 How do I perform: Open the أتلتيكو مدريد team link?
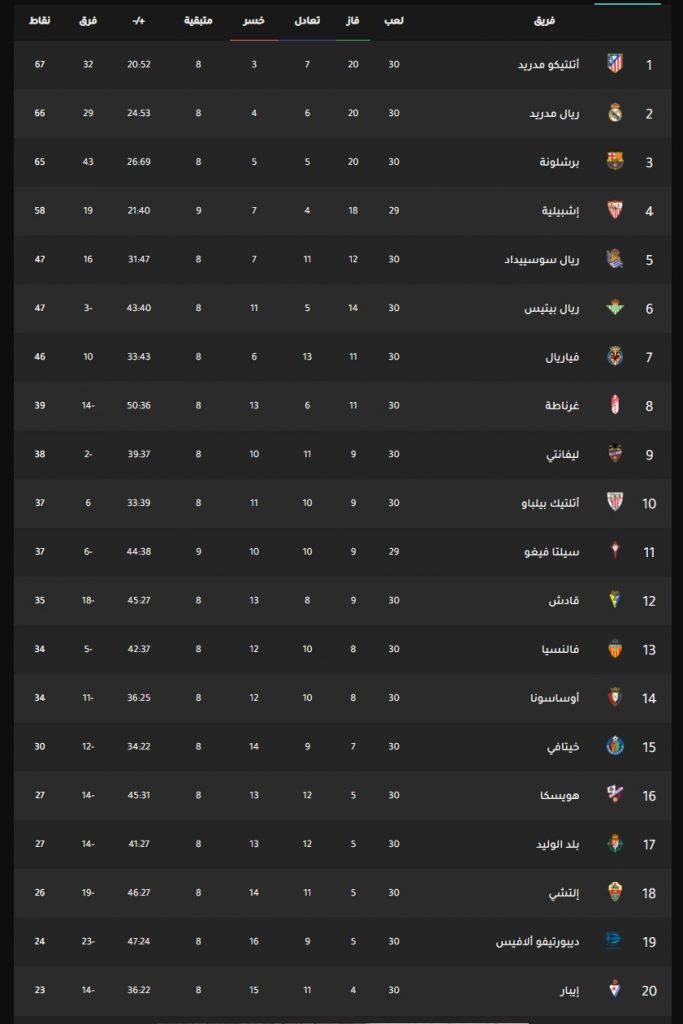(548, 65)
